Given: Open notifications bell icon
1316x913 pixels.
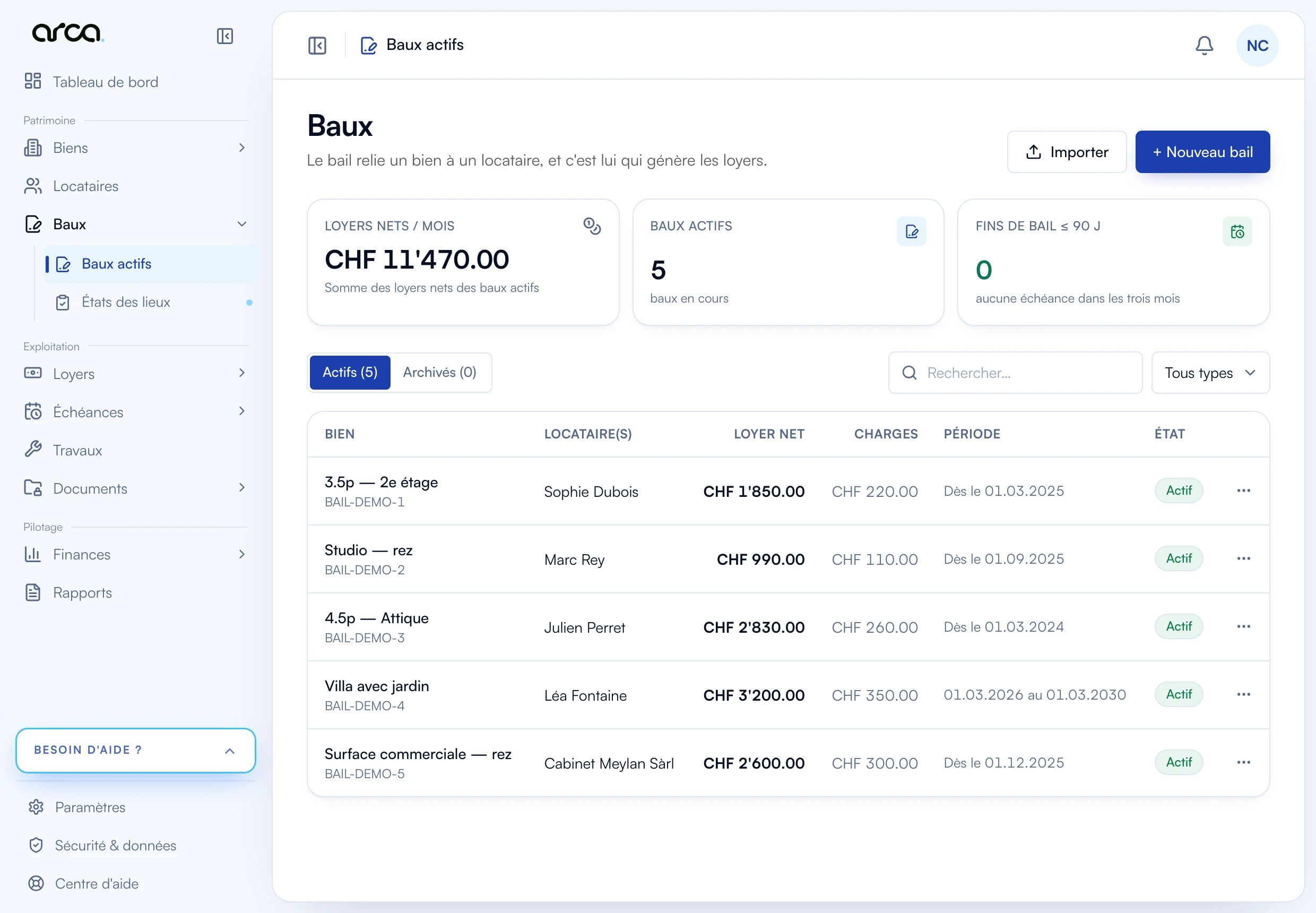Looking at the screenshot, I should 1204,45.
